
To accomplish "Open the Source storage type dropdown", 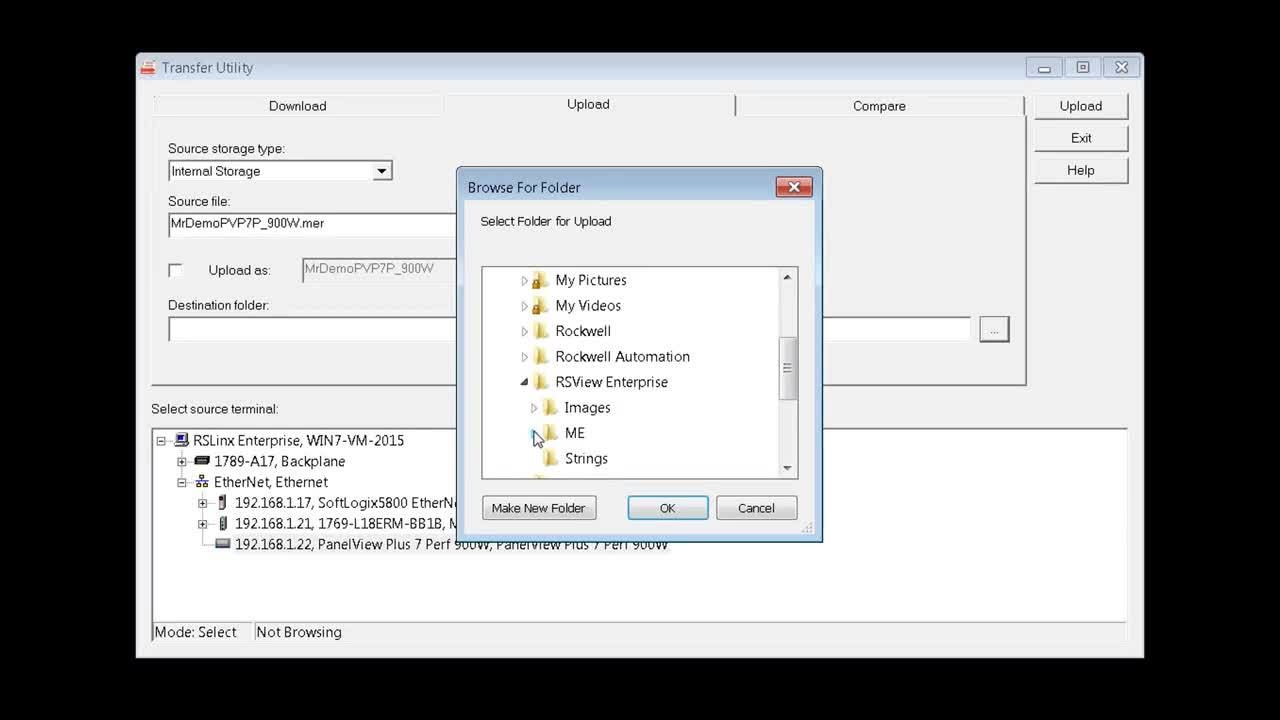I will (381, 171).
